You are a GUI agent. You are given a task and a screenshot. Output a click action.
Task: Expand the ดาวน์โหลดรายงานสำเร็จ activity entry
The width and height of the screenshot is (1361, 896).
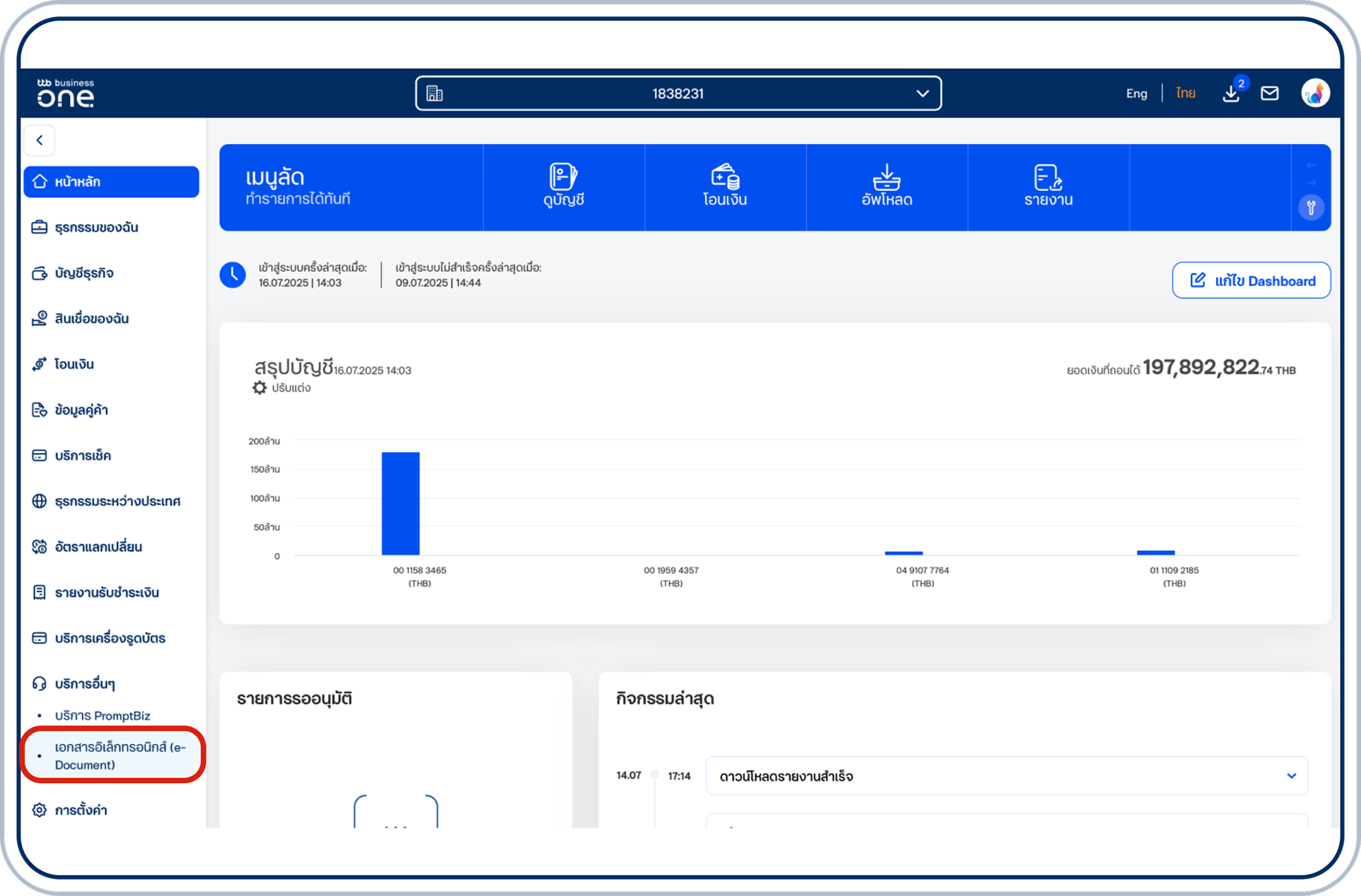point(1291,776)
